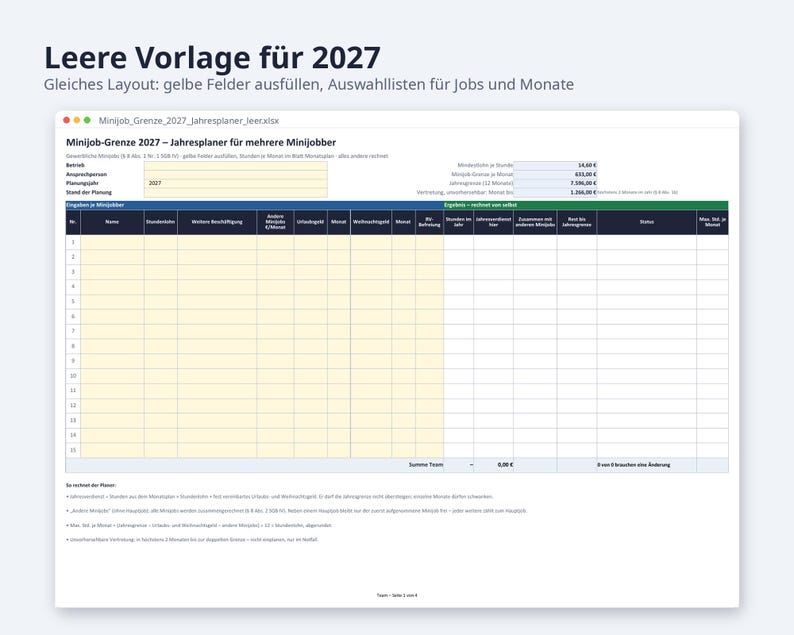
Task: Click the 'Rest bis Jahresgrenze' column header
Action: tap(577, 222)
